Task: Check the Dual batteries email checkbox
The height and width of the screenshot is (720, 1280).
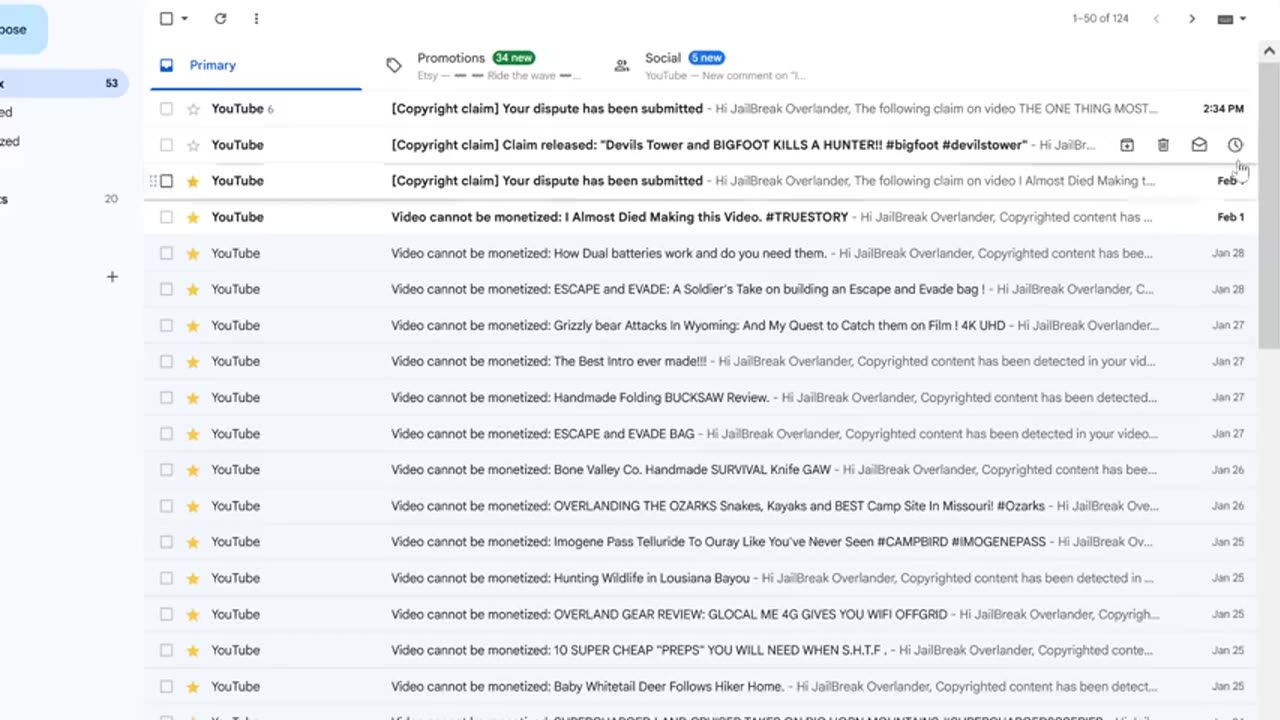Action: coord(166,253)
